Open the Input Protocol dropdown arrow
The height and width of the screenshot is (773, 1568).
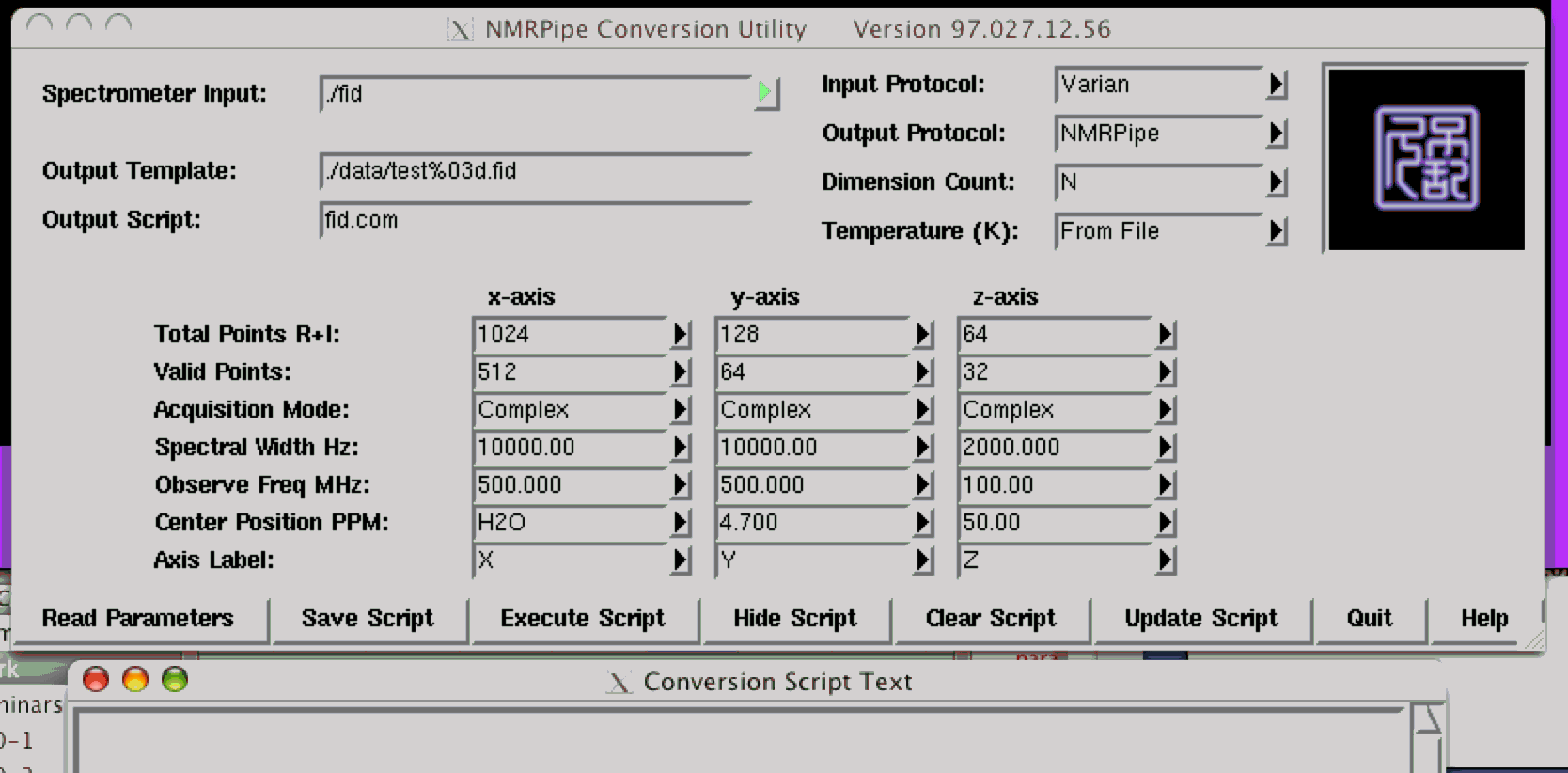tap(1276, 85)
